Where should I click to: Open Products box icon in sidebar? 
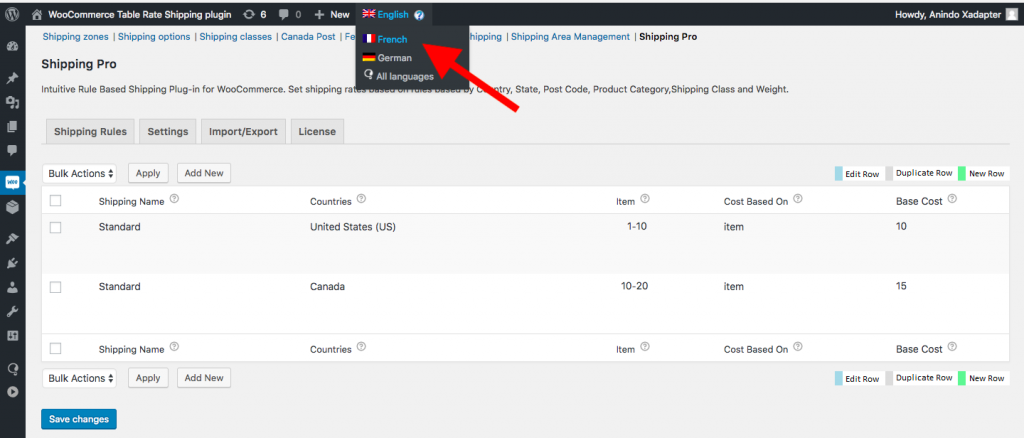(x=12, y=207)
